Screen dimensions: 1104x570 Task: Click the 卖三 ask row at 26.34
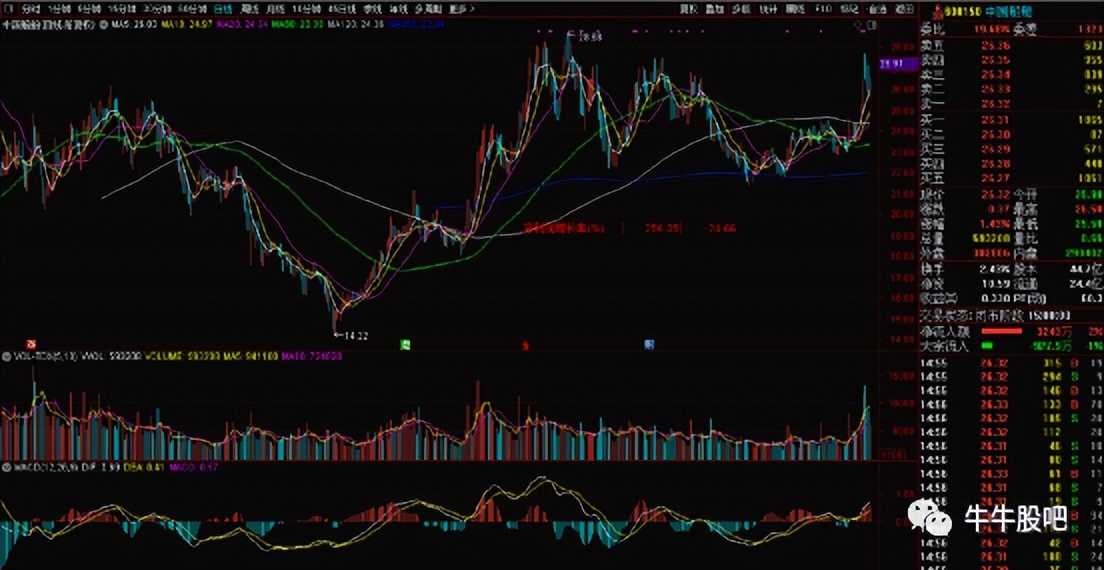point(1010,75)
